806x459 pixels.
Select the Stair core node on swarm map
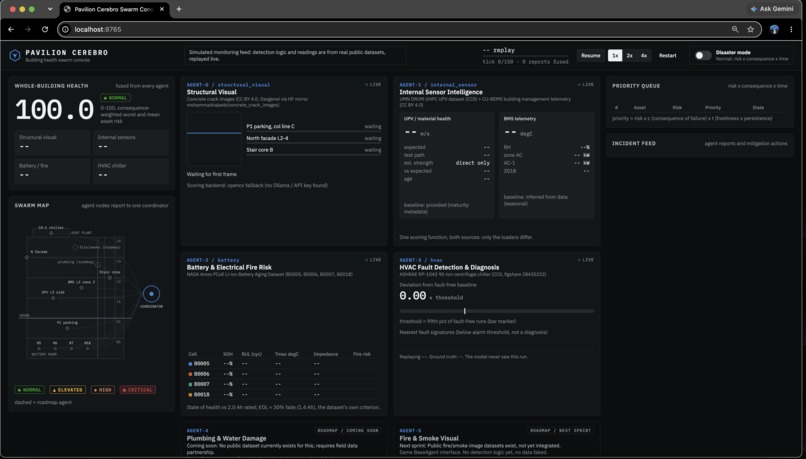click(109, 278)
